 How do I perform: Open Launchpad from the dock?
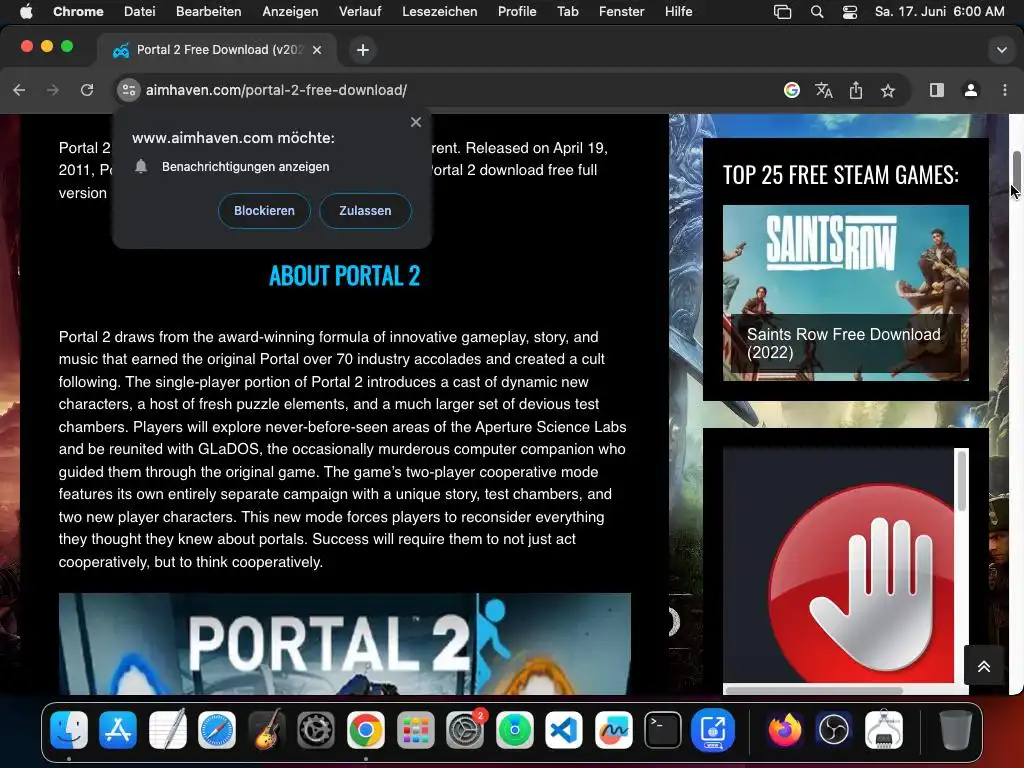[415, 729]
